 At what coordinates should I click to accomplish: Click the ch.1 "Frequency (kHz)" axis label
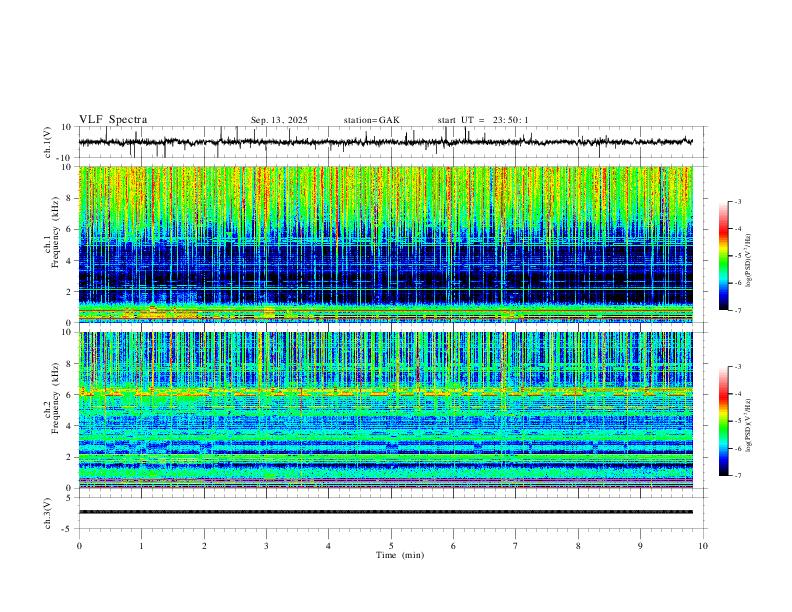click(x=55, y=232)
